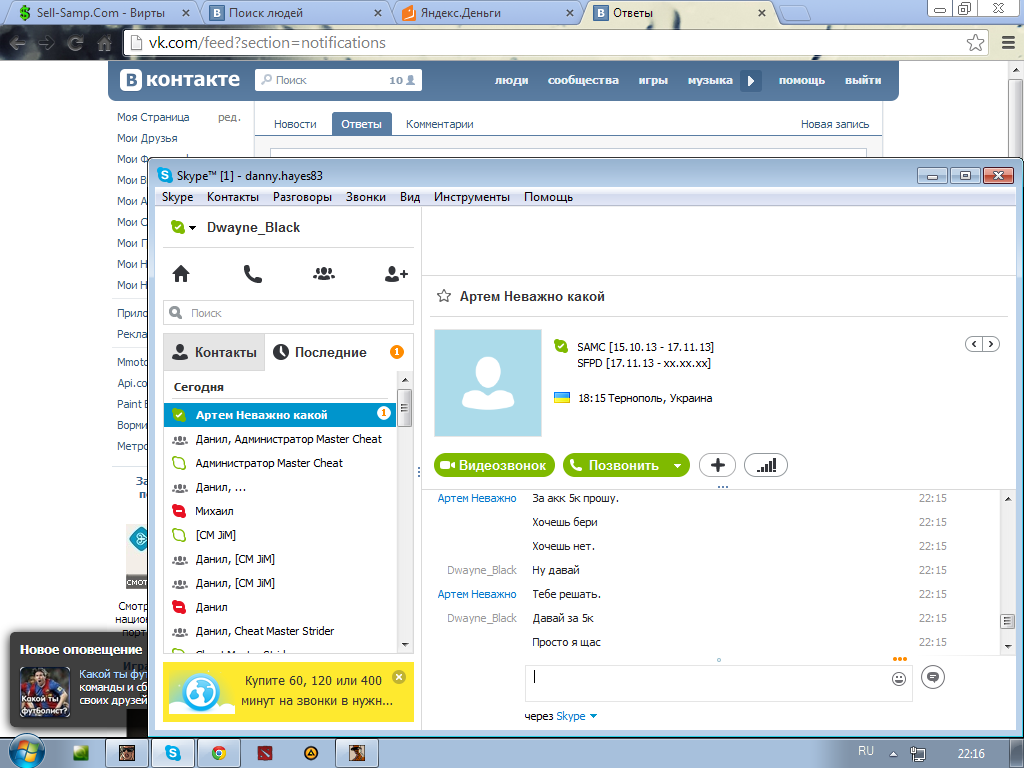Open the Разговоры menu
The width and height of the screenshot is (1024, 768).
click(302, 197)
